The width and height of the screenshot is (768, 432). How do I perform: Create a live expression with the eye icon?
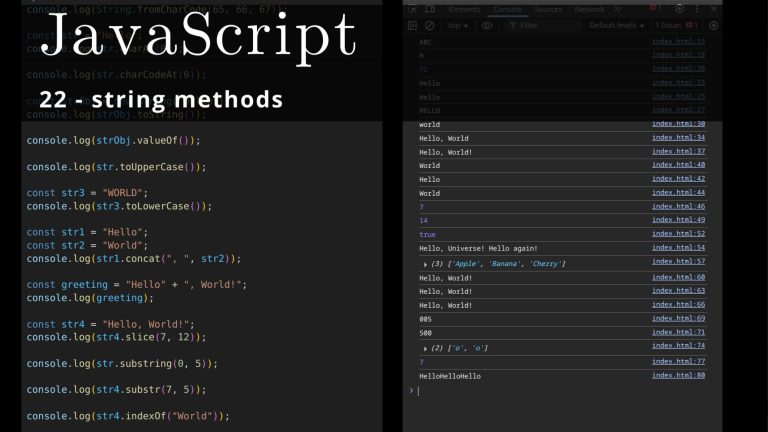point(487,25)
